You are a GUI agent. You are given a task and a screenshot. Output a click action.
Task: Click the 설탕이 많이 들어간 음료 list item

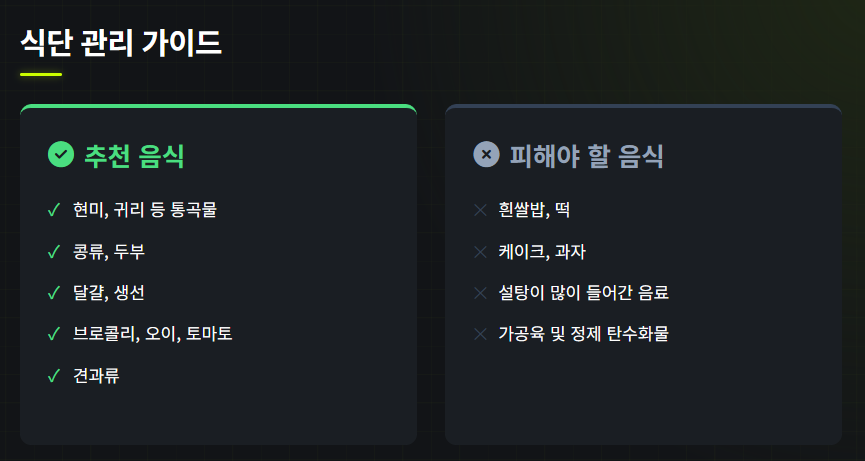tap(584, 293)
